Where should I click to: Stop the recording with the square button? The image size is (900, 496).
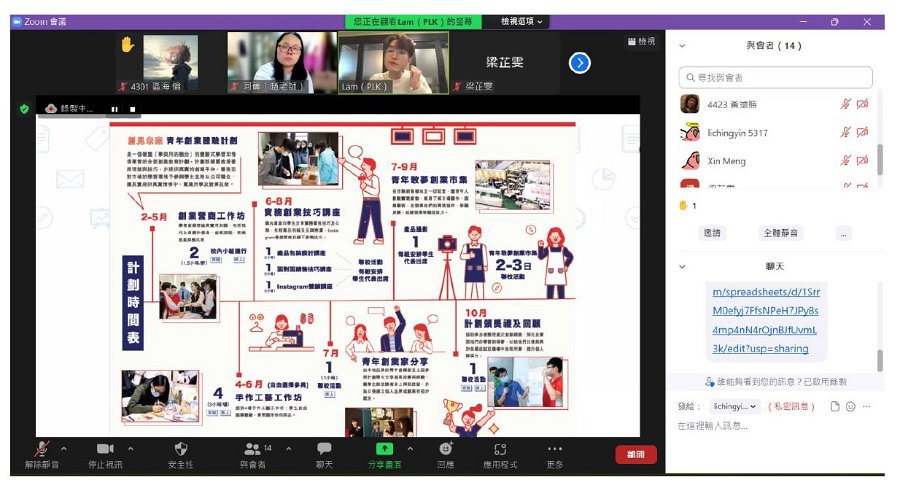133,109
